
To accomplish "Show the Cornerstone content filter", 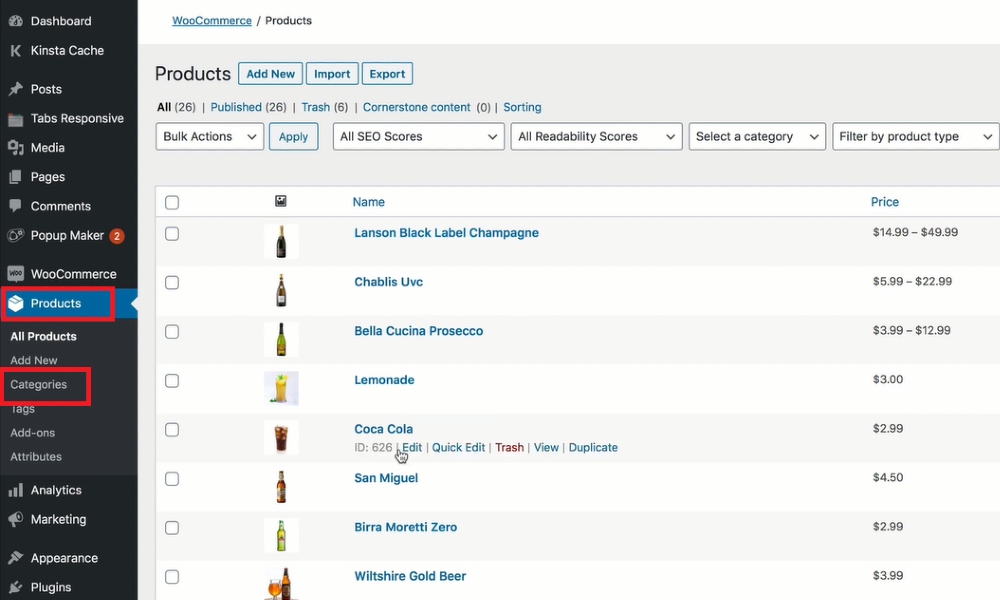I will point(416,107).
